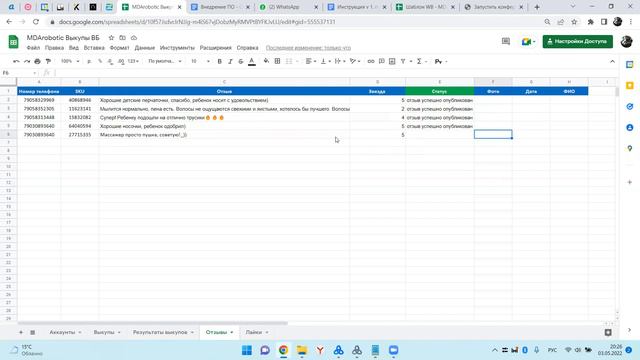Open the Инструменты menu
The height and width of the screenshot is (360, 640).
point(177,48)
